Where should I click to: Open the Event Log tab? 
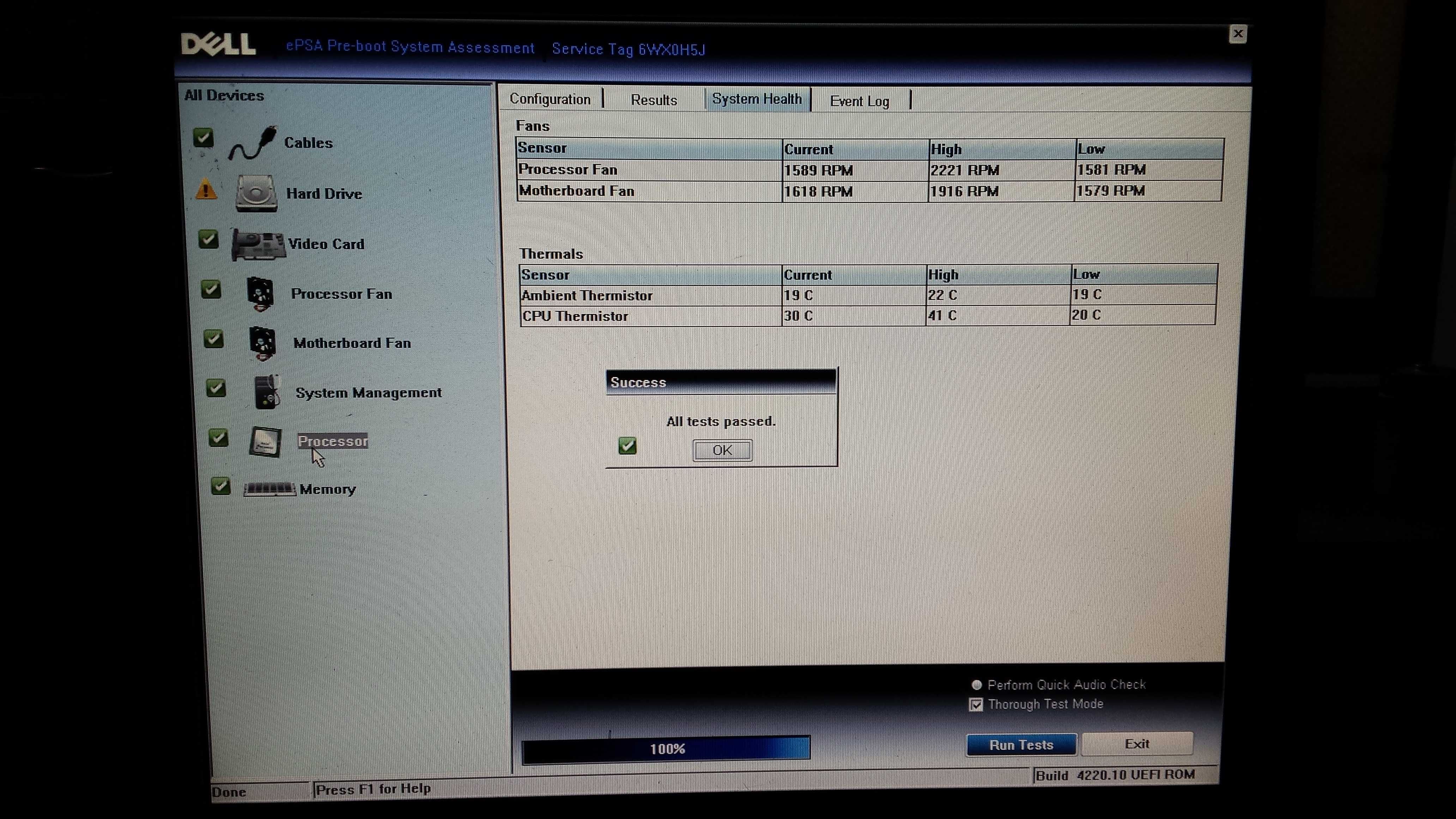(860, 101)
